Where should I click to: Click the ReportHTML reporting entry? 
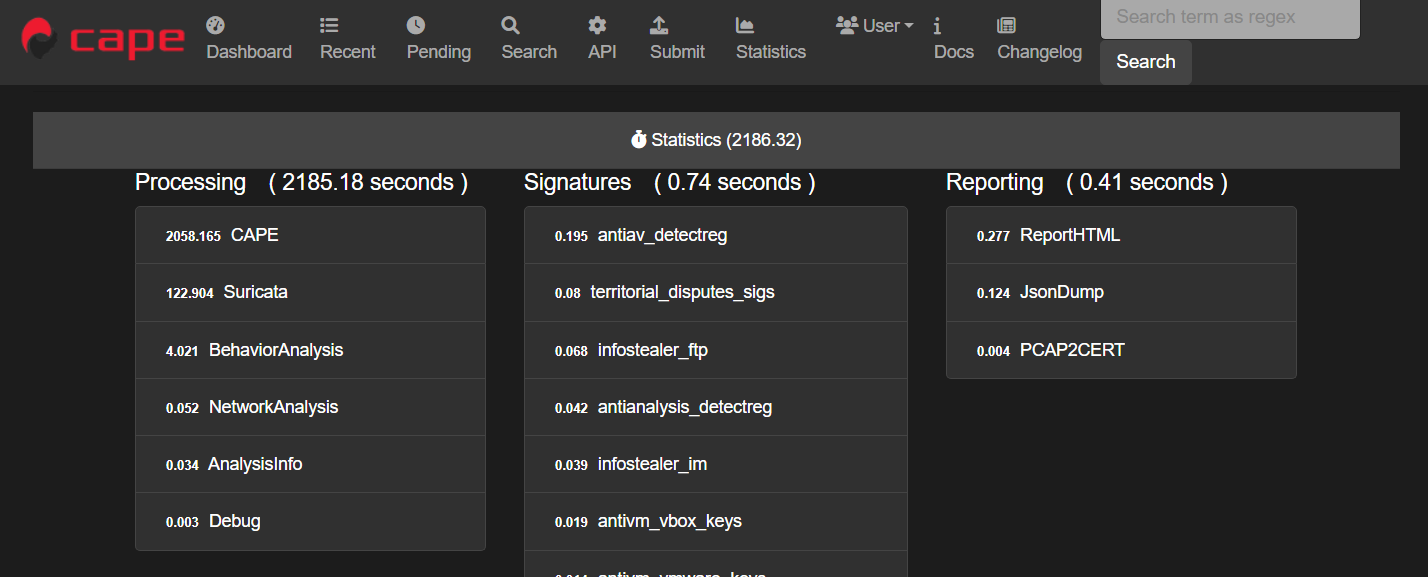pos(1121,234)
